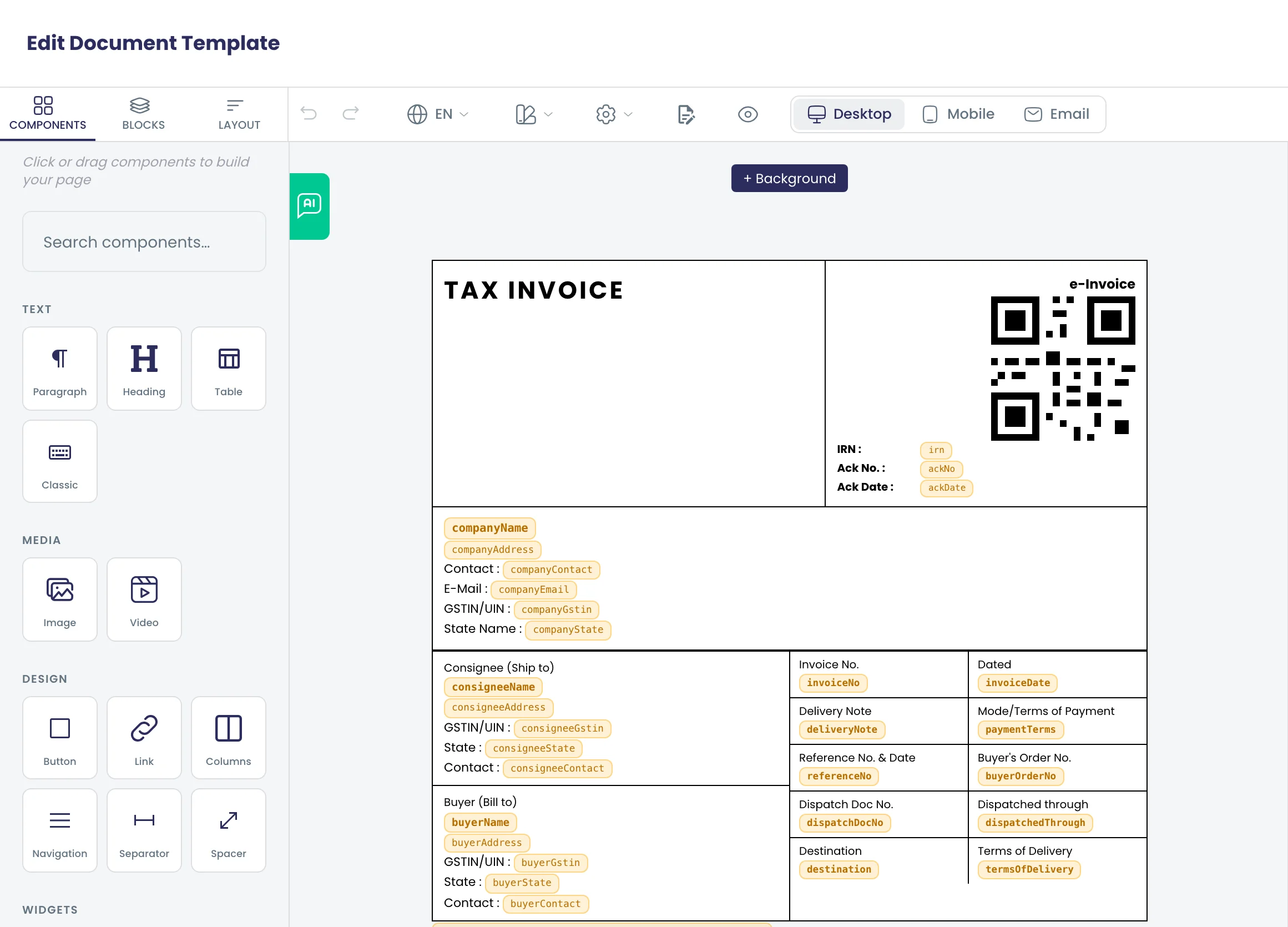Expand the settings gear dropdown
1288x927 pixels.
[614, 114]
